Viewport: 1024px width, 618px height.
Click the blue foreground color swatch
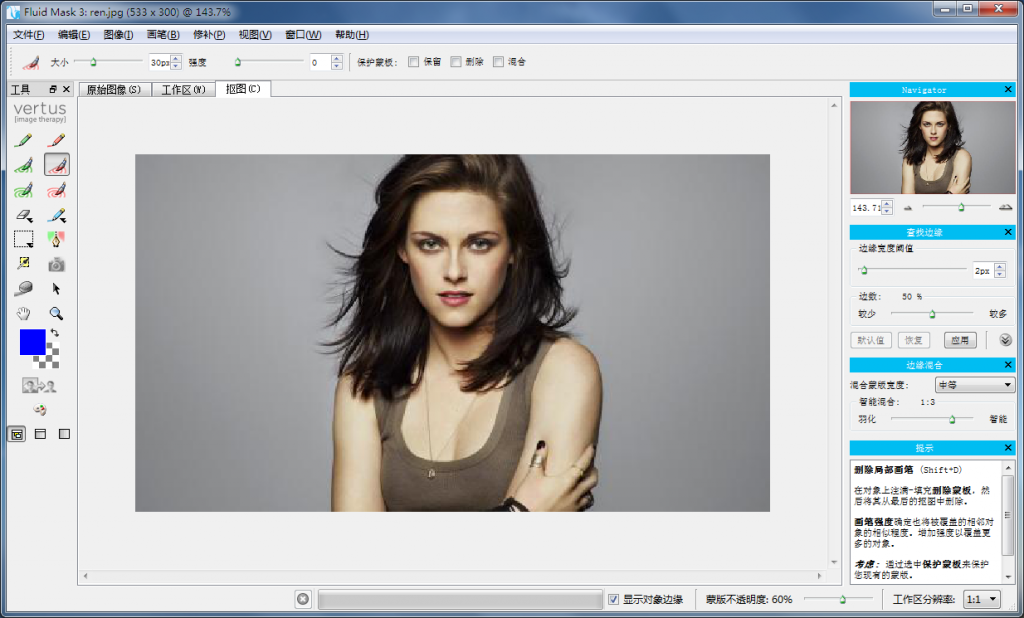point(32,342)
